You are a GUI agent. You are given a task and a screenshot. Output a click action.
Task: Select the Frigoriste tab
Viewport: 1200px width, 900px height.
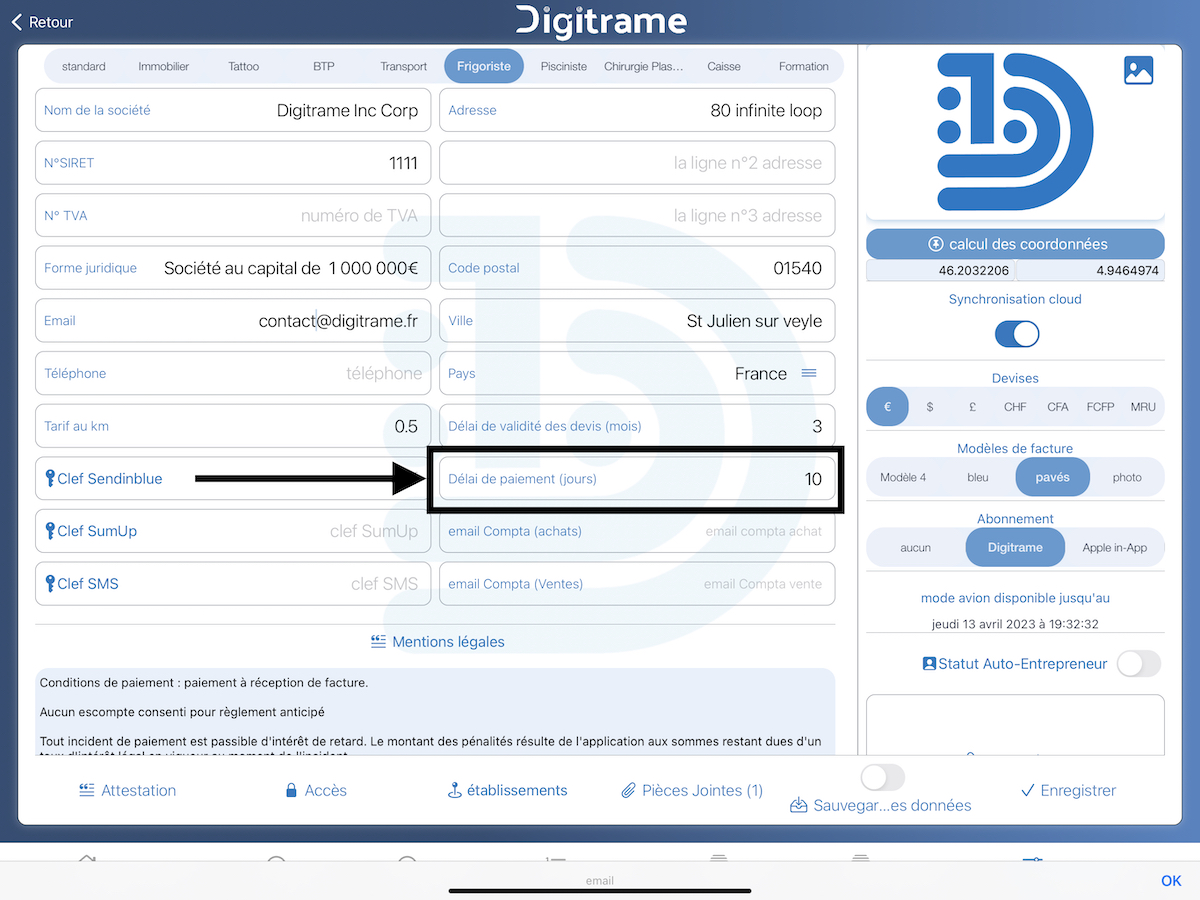pyautogui.click(x=484, y=66)
